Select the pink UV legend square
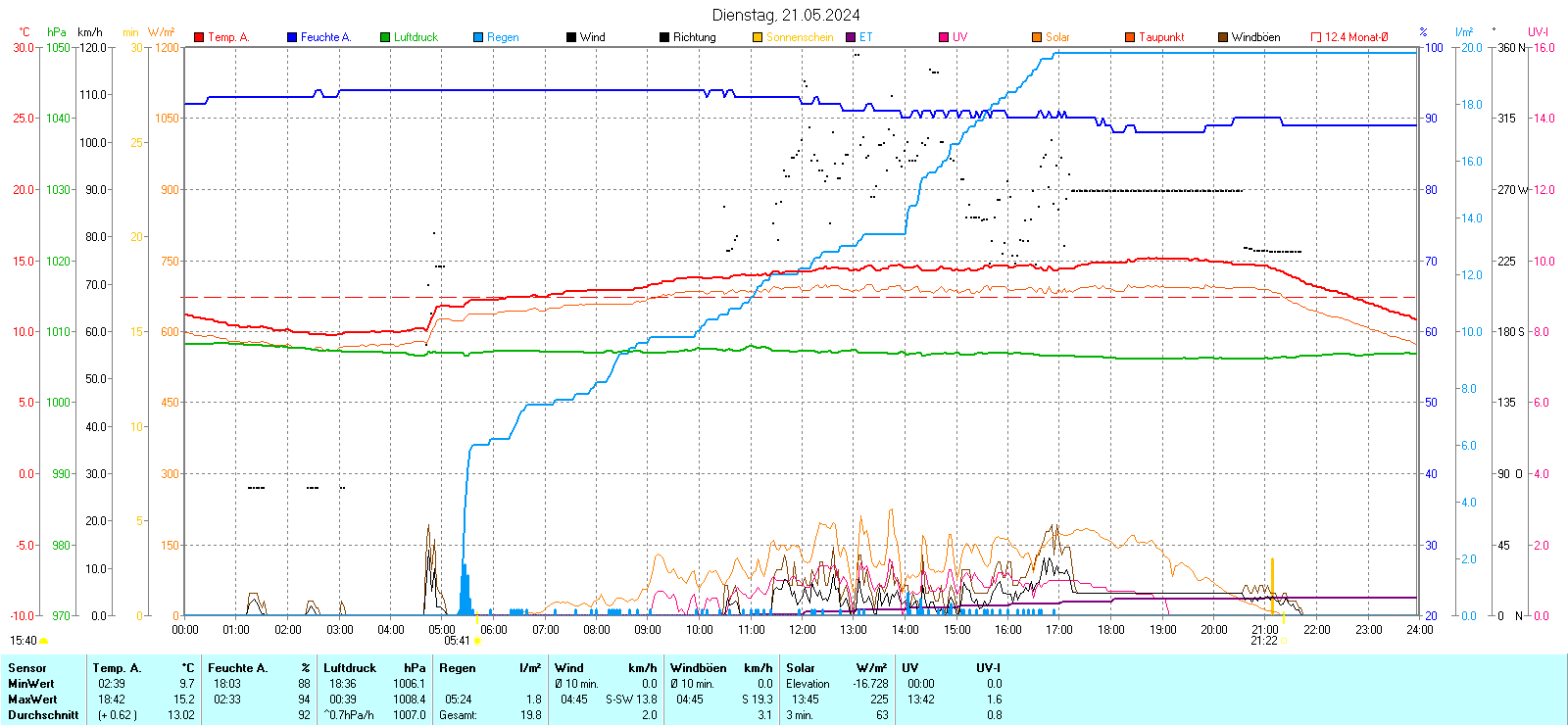Screen dimensions: 1568x725 (x=944, y=37)
